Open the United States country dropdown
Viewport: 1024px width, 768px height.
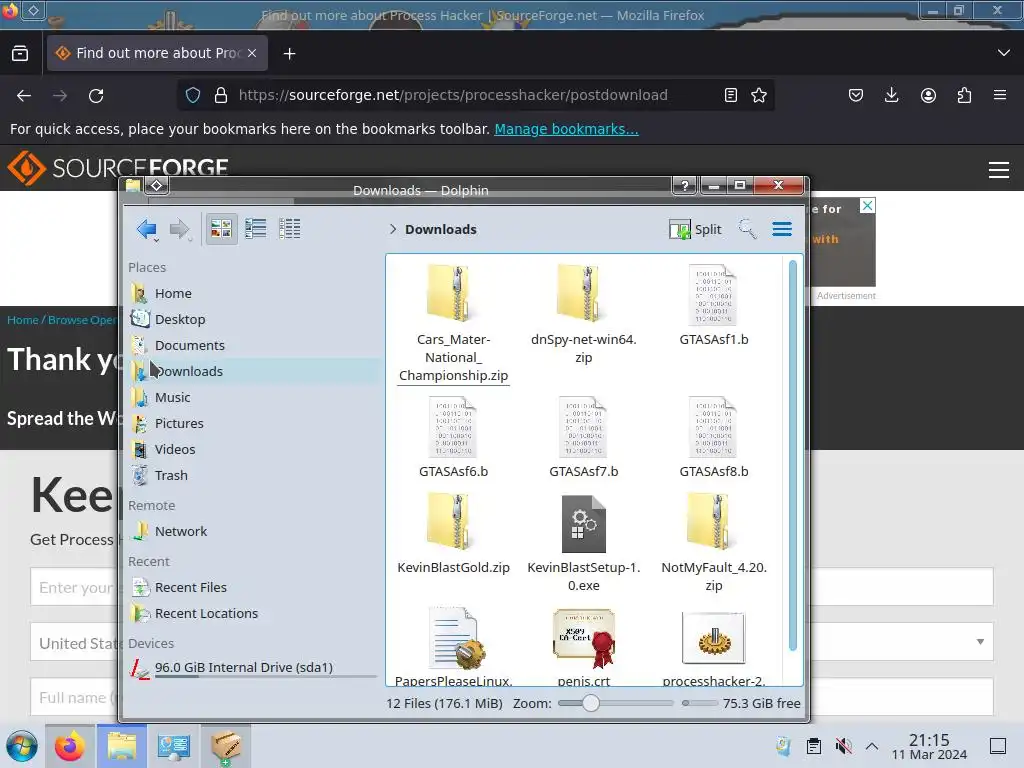(x=511, y=642)
